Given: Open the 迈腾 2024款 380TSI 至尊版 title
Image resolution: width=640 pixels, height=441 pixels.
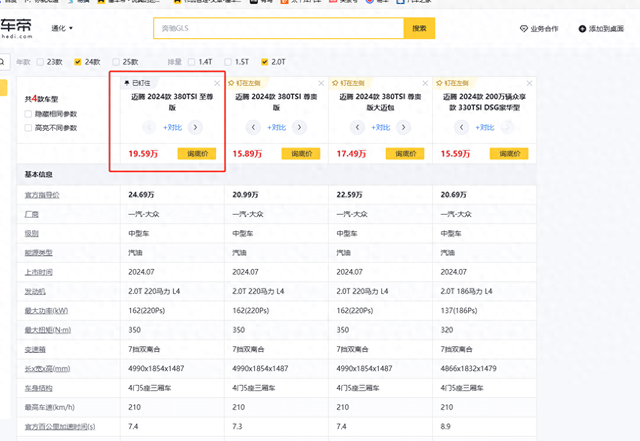Looking at the screenshot, I should click(172, 102).
